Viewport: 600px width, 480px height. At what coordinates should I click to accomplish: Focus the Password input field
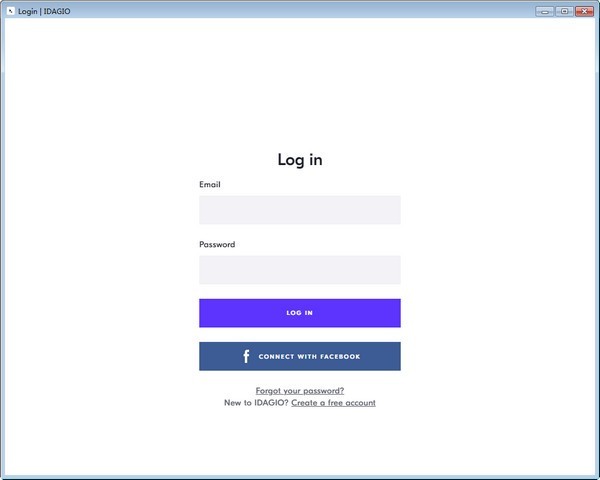point(300,270)
